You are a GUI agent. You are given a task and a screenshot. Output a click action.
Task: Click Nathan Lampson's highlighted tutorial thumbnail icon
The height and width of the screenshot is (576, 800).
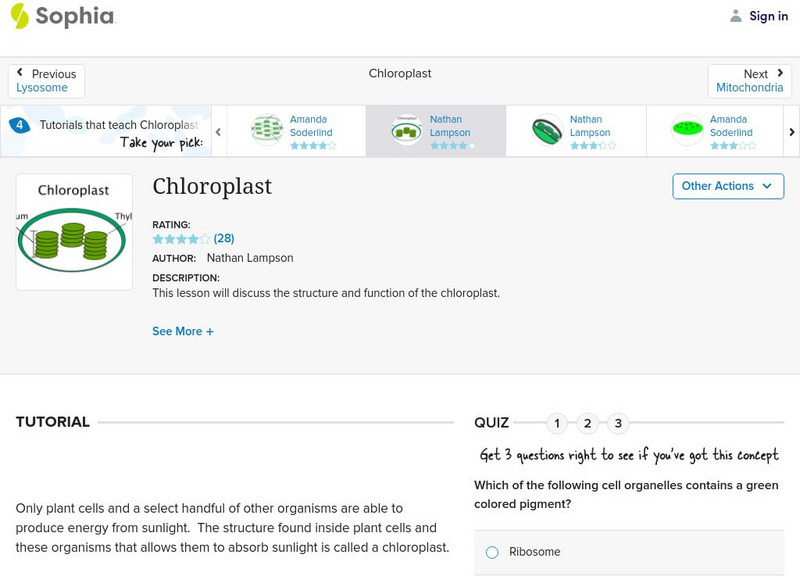tap(405, 129)
